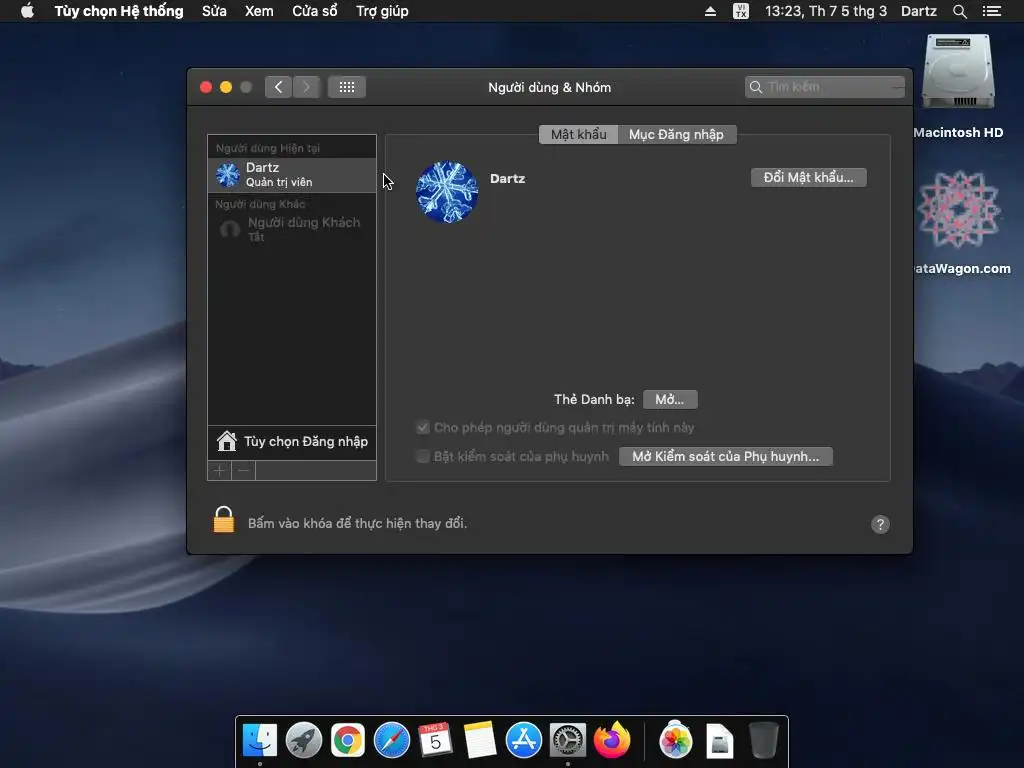Open Tùy chọn Hệ thống menu
This screenshot has height=768, width=1024.
point(119,11)
